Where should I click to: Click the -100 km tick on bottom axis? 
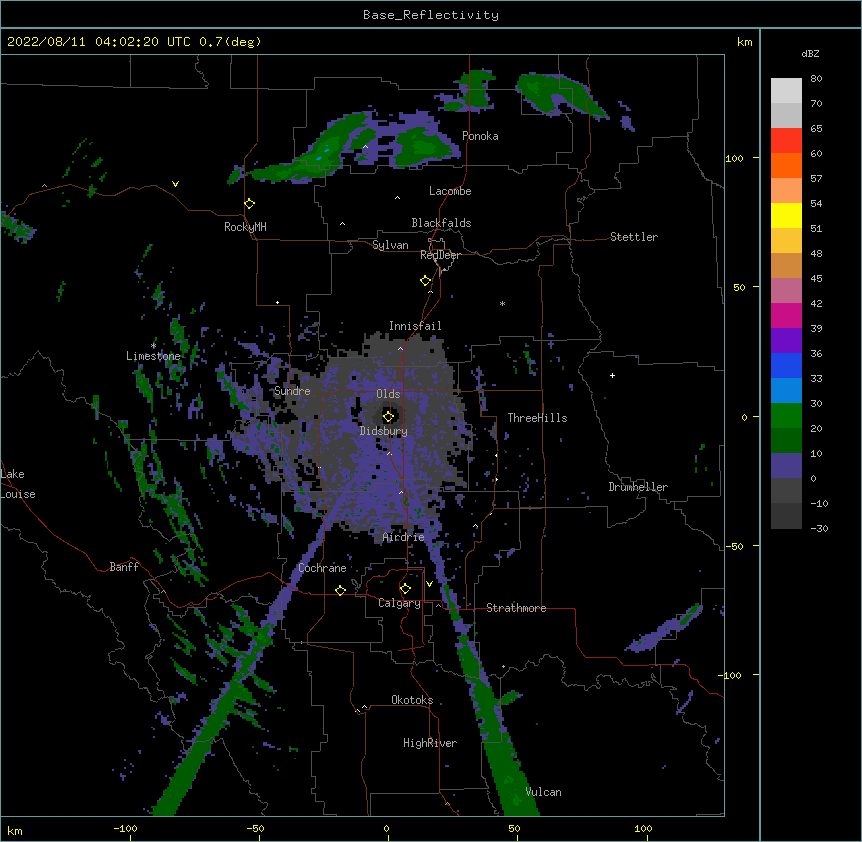[125, 828]
